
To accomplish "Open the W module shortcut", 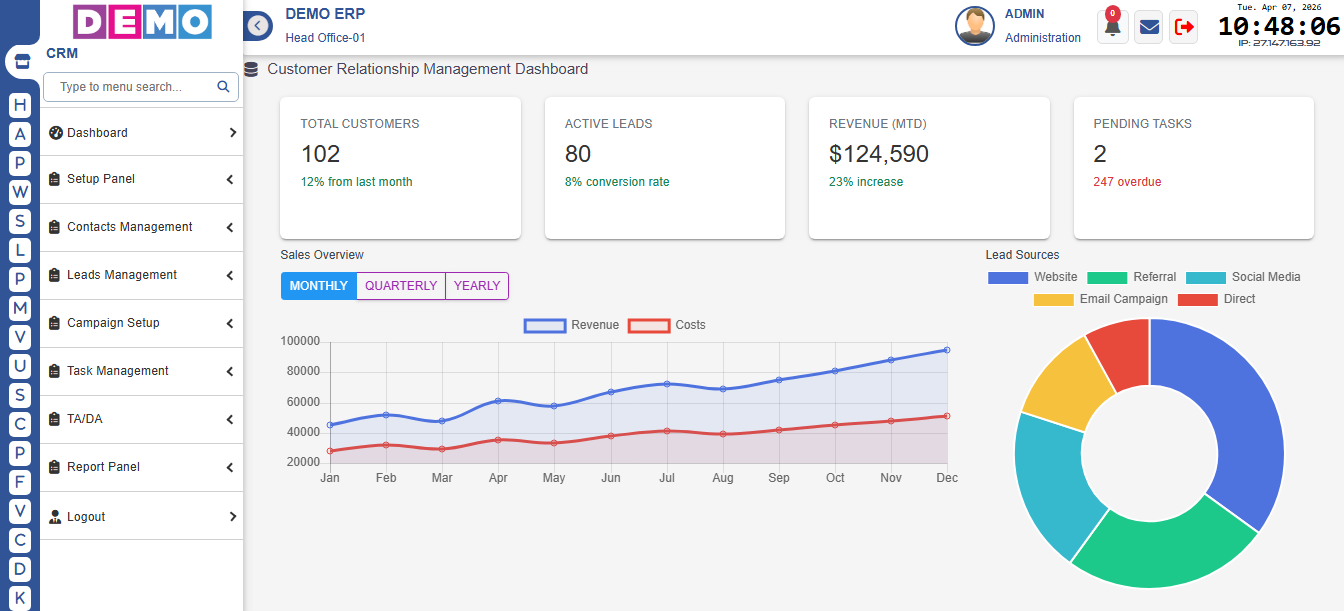I will point(20,192).
